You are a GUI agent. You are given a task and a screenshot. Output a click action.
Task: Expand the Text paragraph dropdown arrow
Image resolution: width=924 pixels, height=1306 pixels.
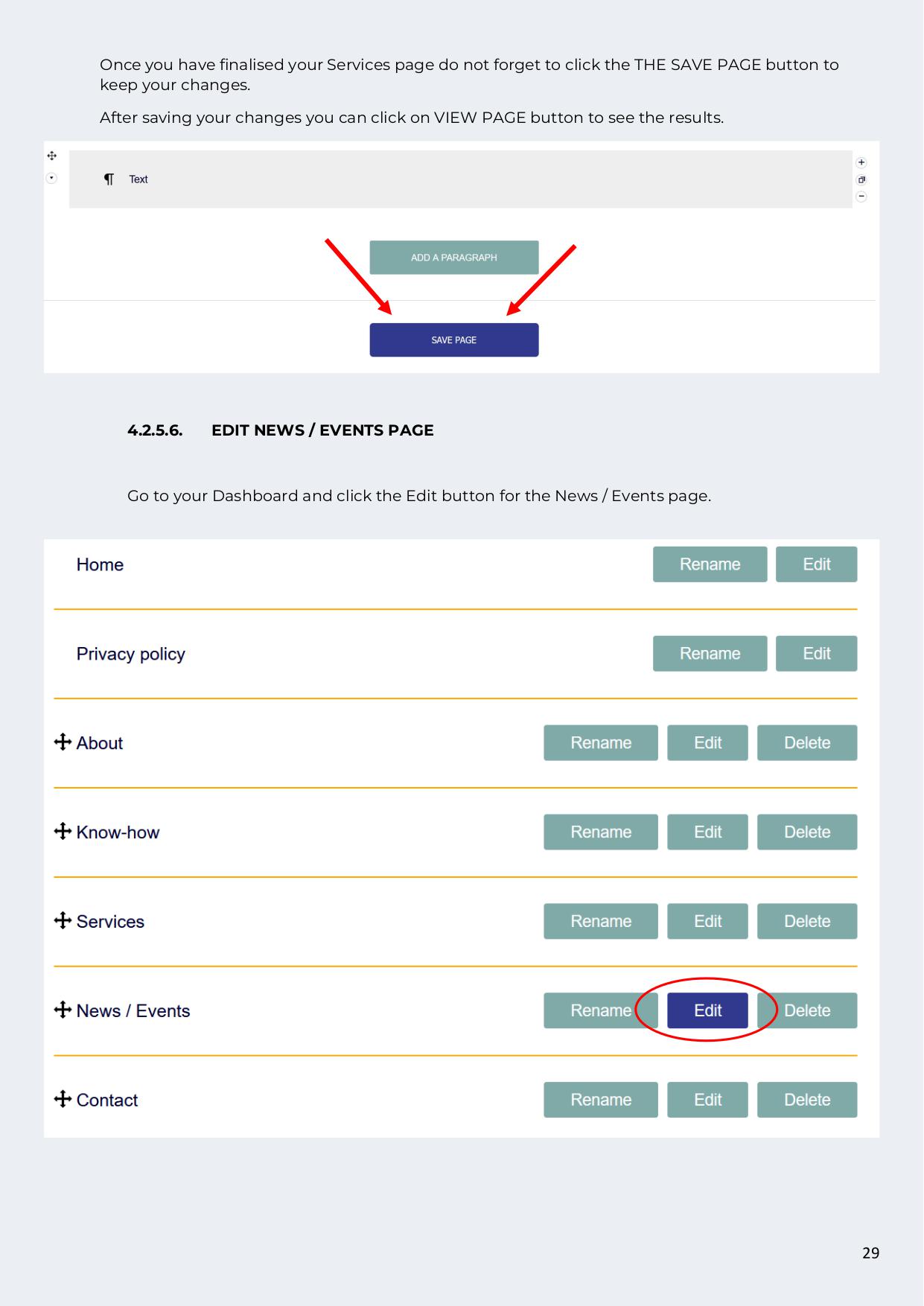coord(51,178)
